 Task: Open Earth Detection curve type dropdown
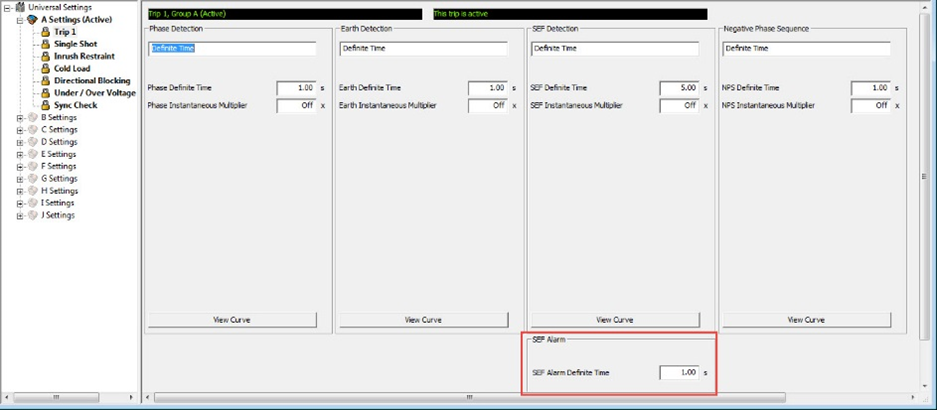click(423, 47)
